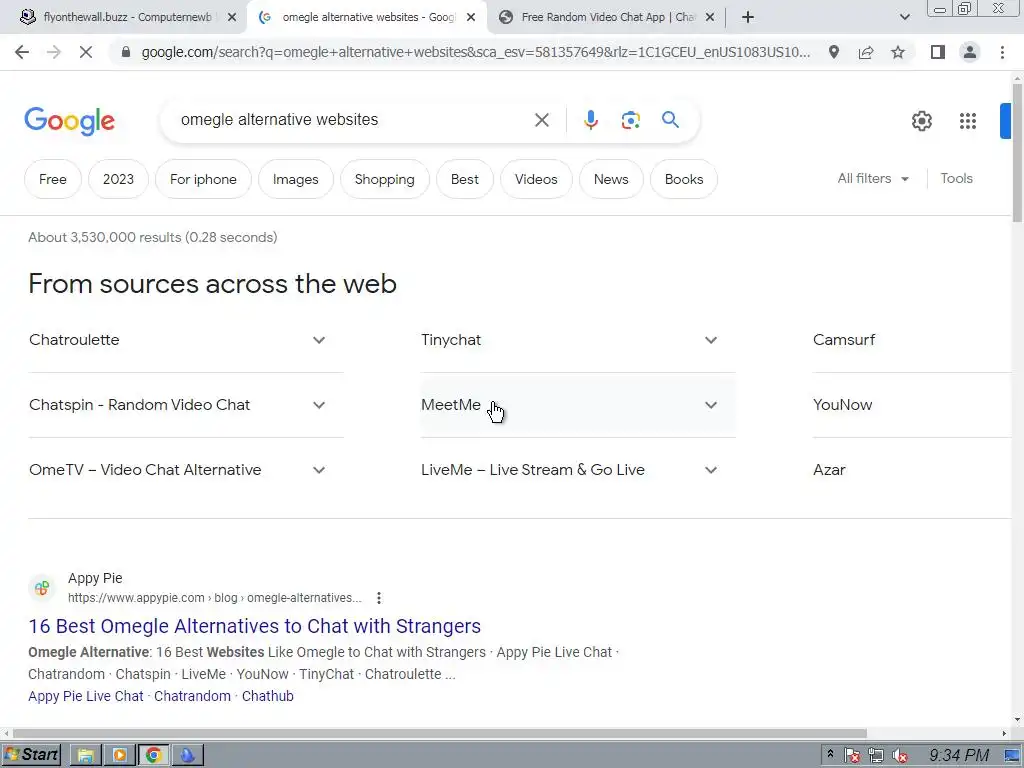
Task: Select the Images filter chip
Action: pyautogui.click(x=295, y=179)
